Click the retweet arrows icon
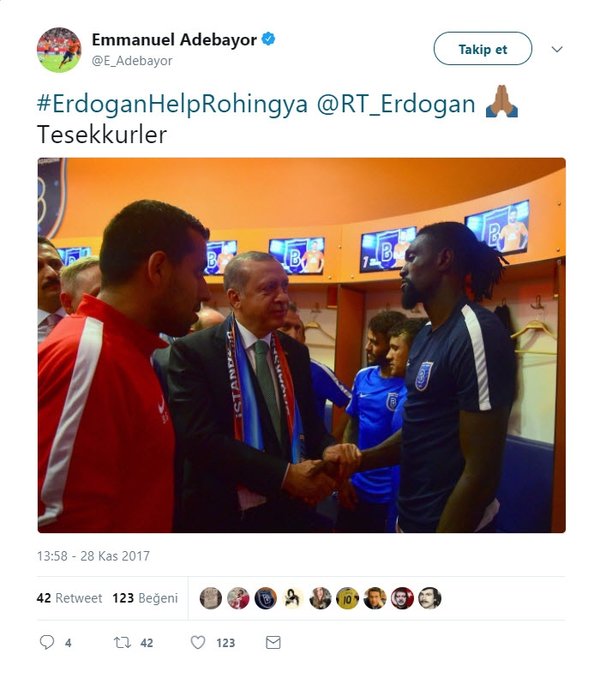This screenshot has width=600, height=678. (122, 643)
